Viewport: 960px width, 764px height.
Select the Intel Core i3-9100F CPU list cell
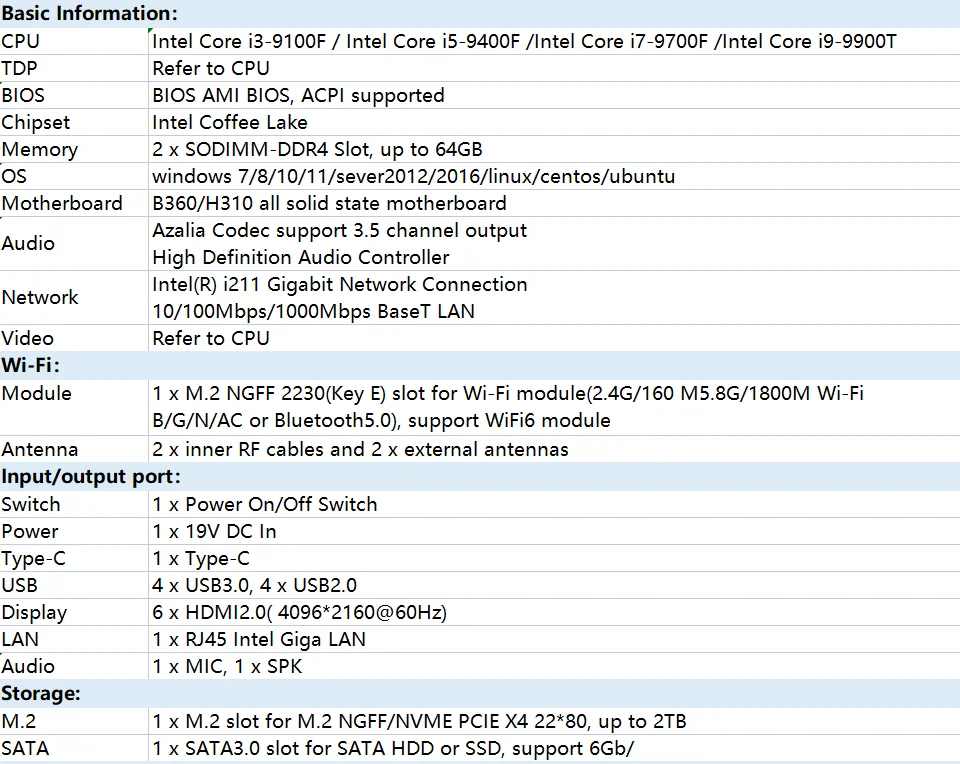pos(554,42)
